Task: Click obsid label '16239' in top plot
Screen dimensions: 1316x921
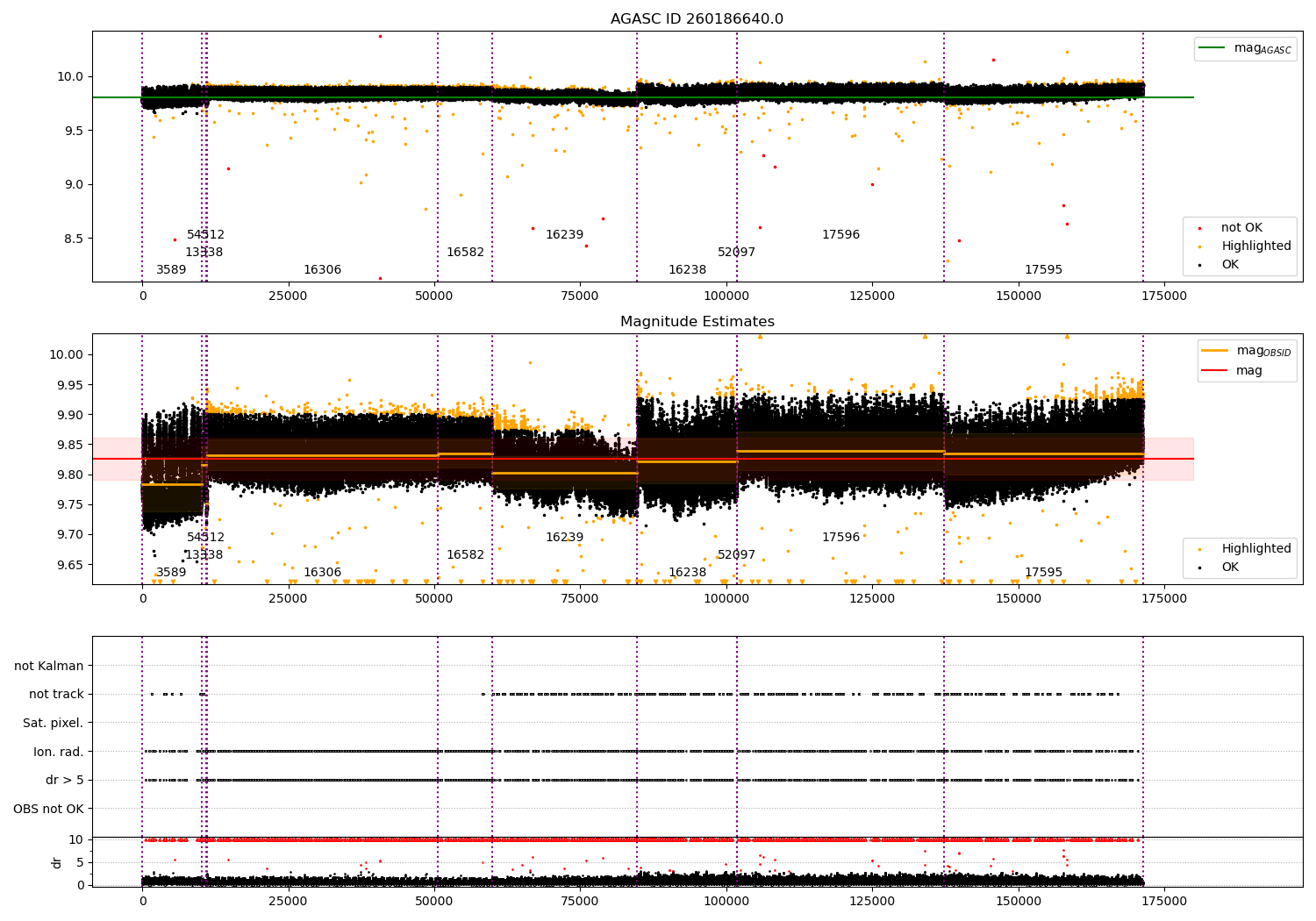Action: pos(564,235)
